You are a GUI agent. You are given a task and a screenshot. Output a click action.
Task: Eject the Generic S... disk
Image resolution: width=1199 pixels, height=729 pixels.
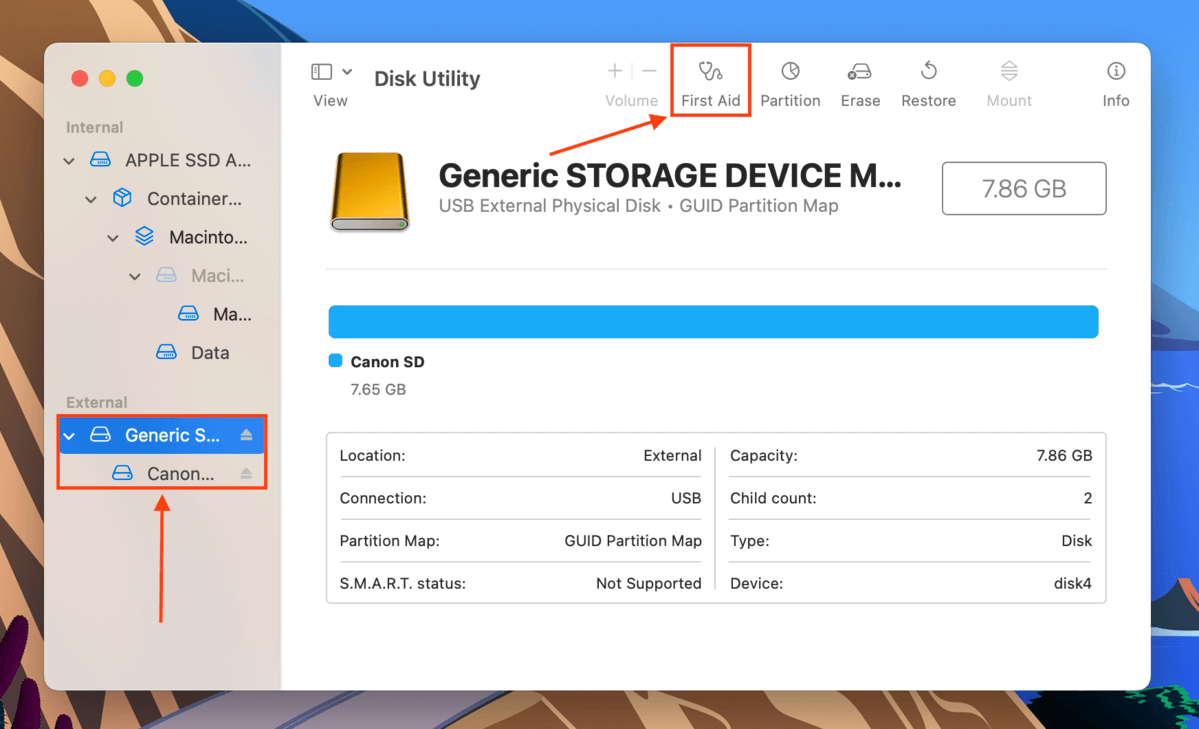point(246,434)
